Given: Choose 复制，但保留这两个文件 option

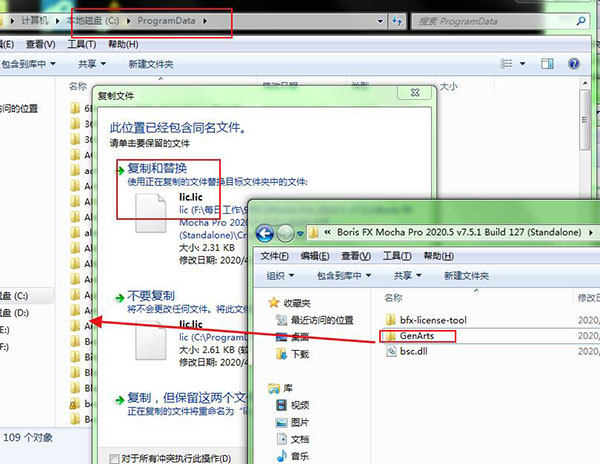Looking at the screenshot, I should [188, 398].
